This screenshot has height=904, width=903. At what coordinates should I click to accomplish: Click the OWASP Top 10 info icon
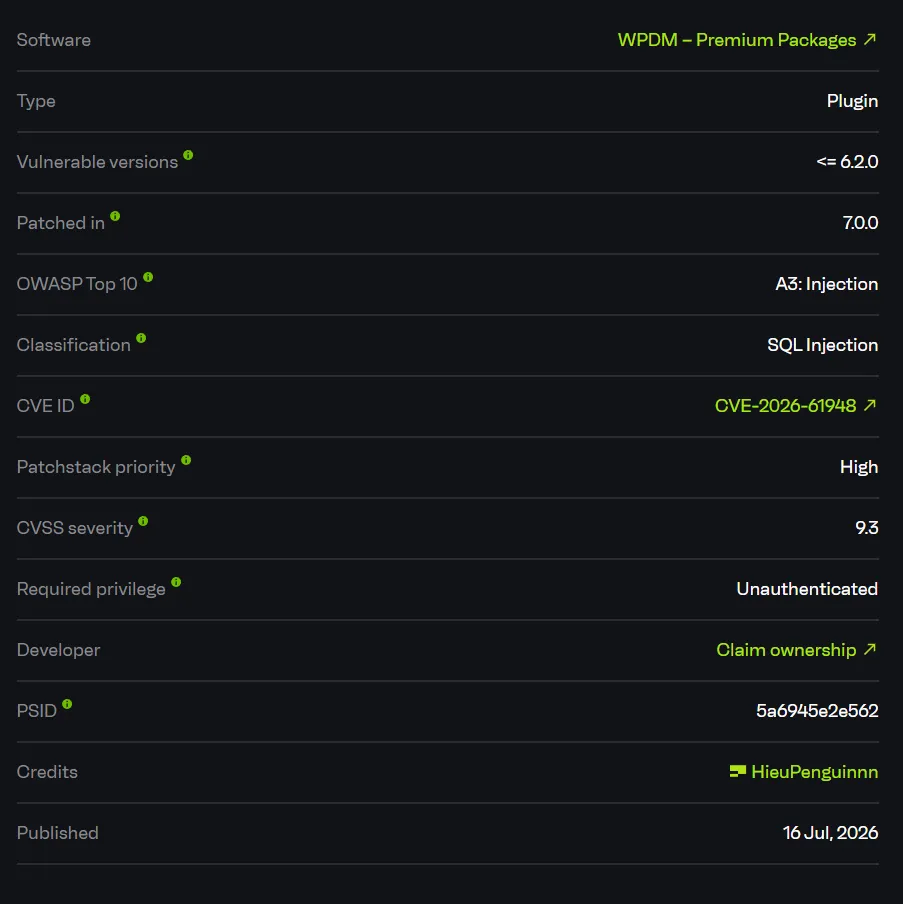148,277
